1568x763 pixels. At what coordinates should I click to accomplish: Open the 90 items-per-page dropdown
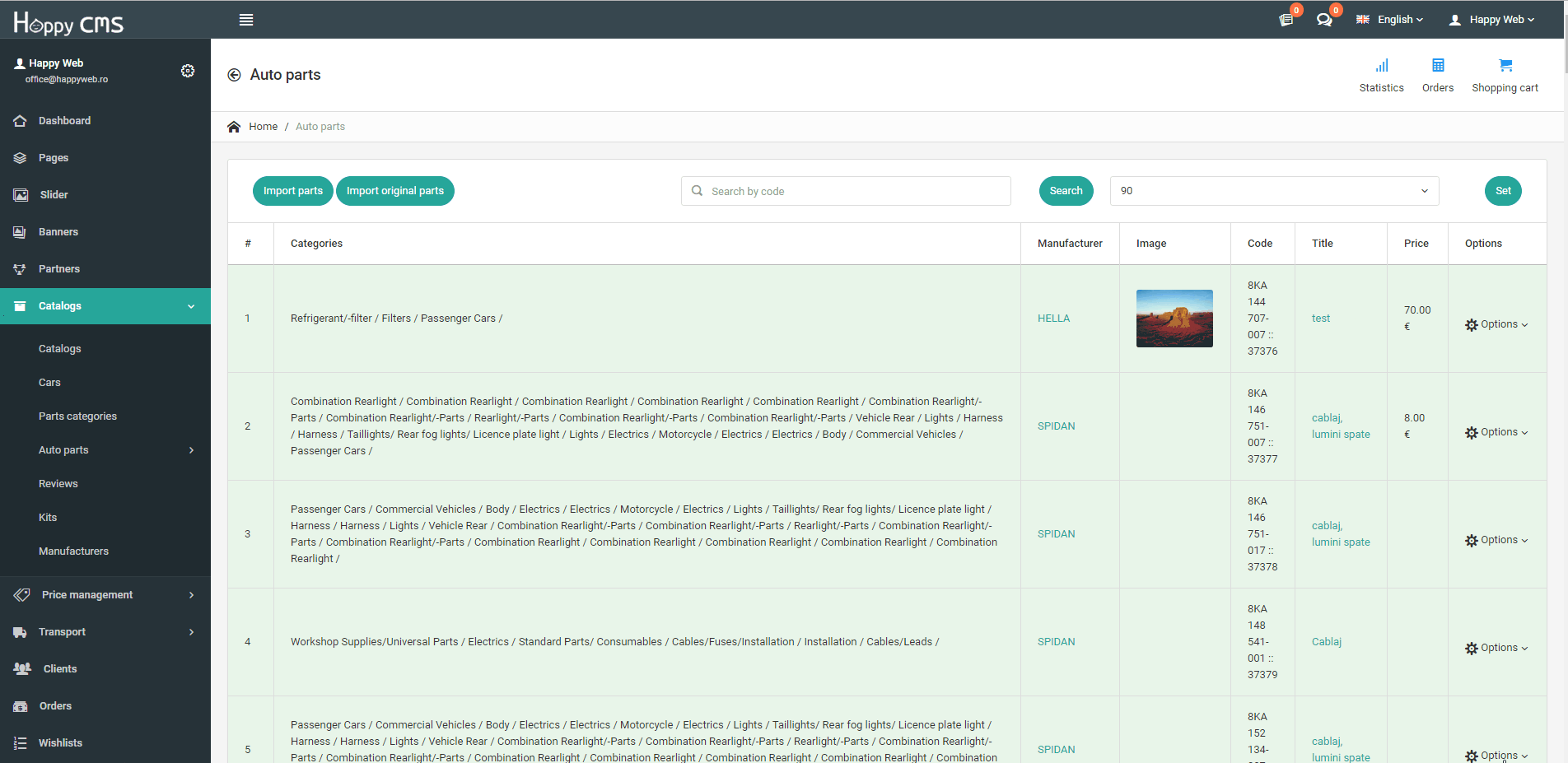(1274, 191)
